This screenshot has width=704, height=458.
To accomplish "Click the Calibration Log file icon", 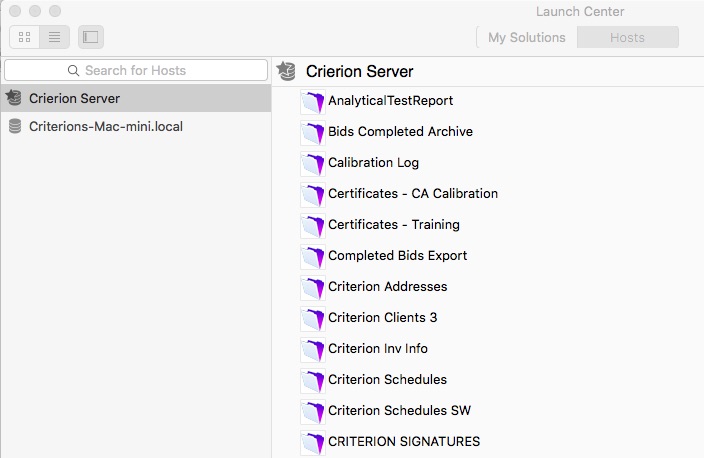I will tap(313, 163).
